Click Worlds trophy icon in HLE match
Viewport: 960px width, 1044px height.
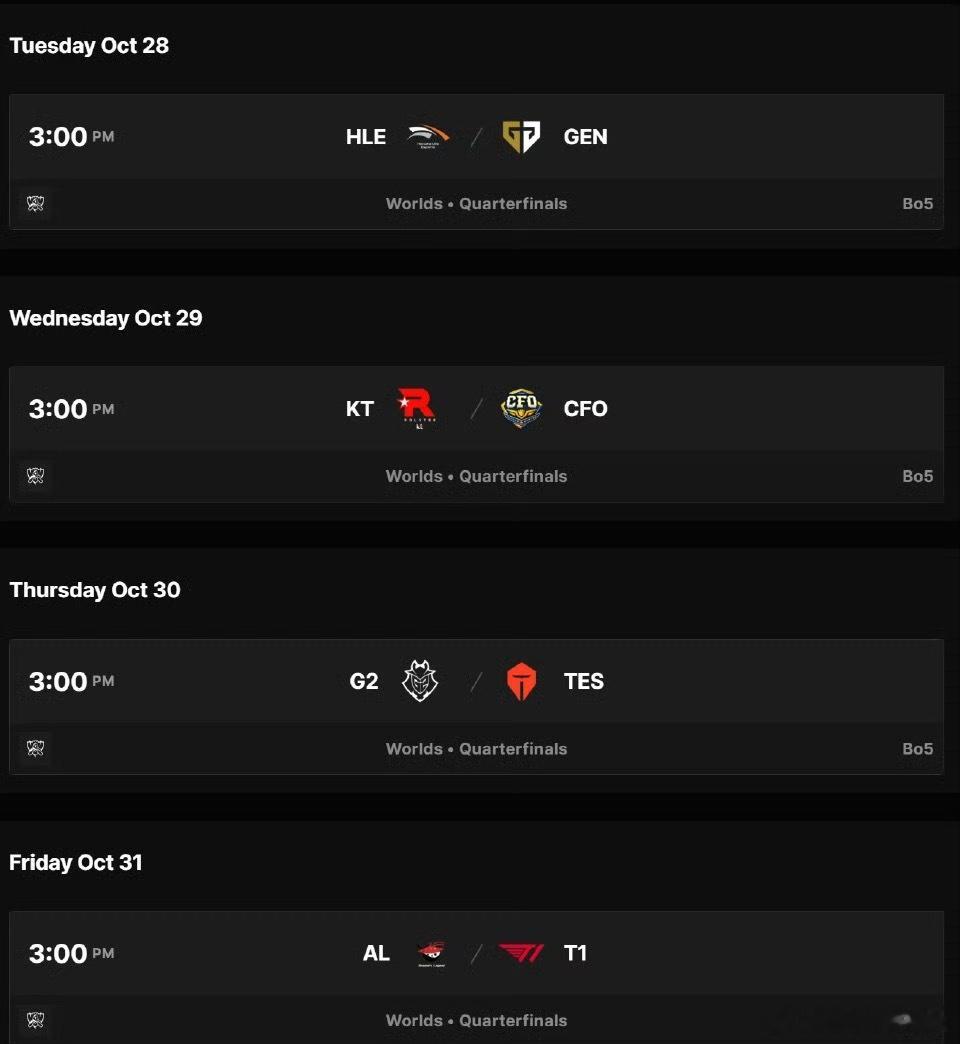click(35, 204)
